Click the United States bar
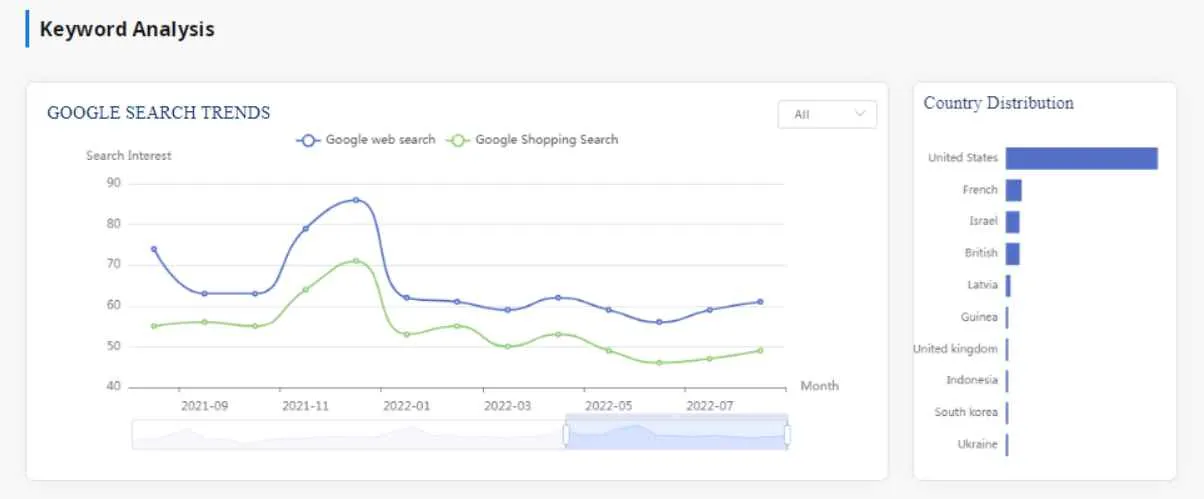Viewport: 1204px width, 499px height. click(x=1081, y=158)
